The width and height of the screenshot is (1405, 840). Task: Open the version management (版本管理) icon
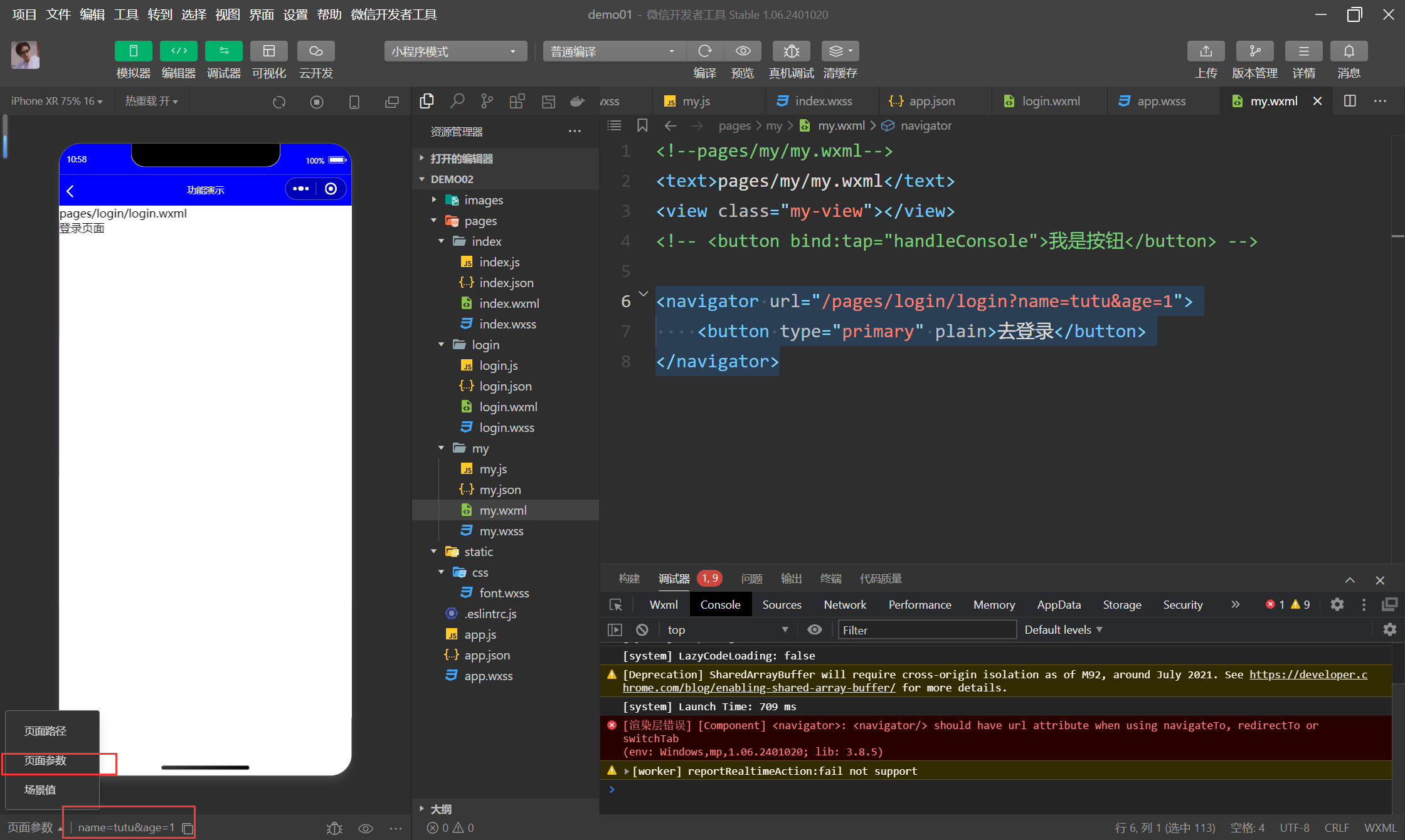1254,51
